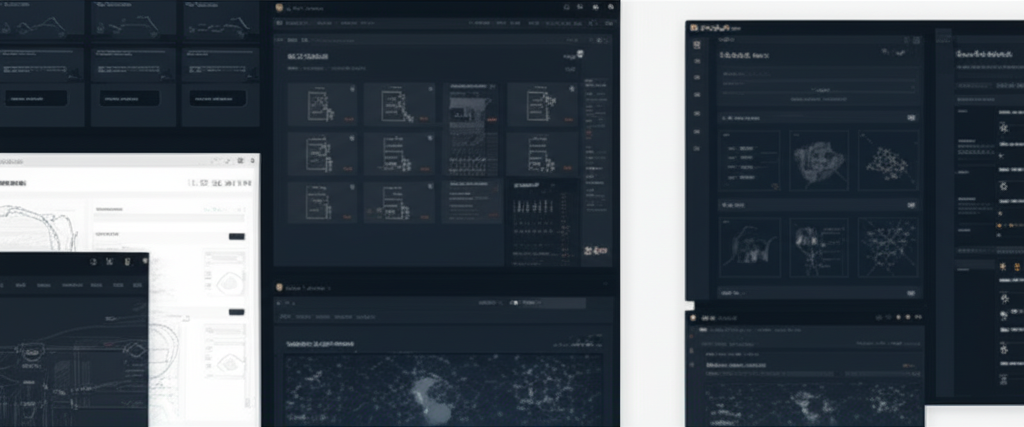Click the equalizer-style bars panel in center dashboard

[542, 219]
